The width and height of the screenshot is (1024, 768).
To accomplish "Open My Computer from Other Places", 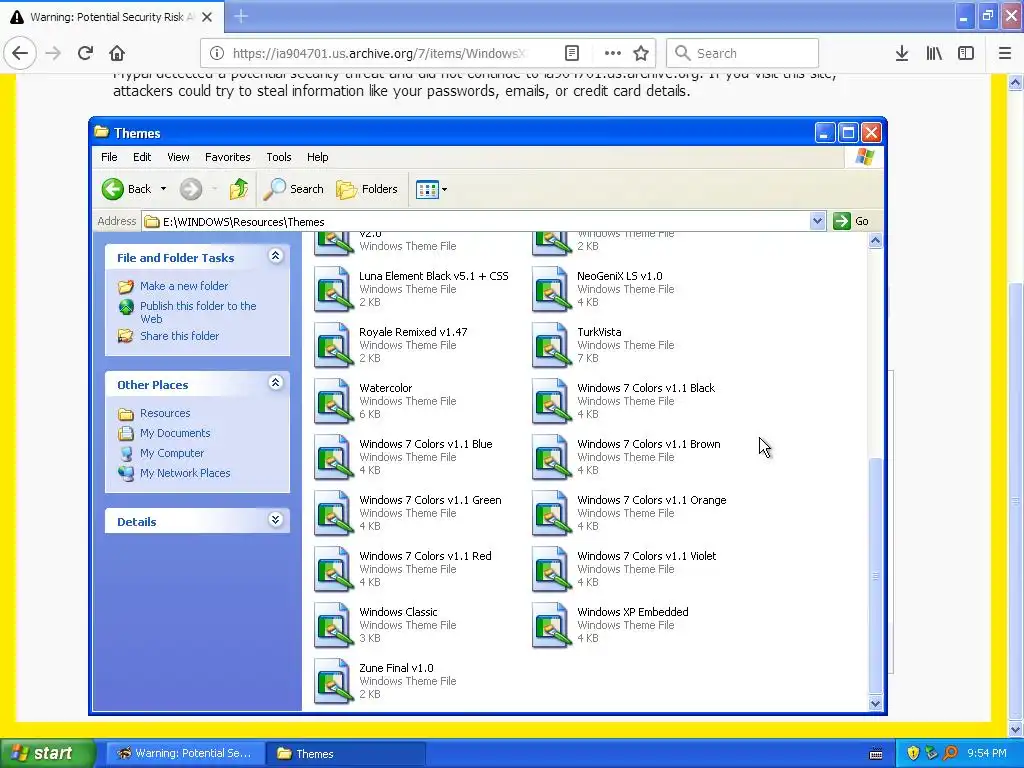I will pos(172,453).
